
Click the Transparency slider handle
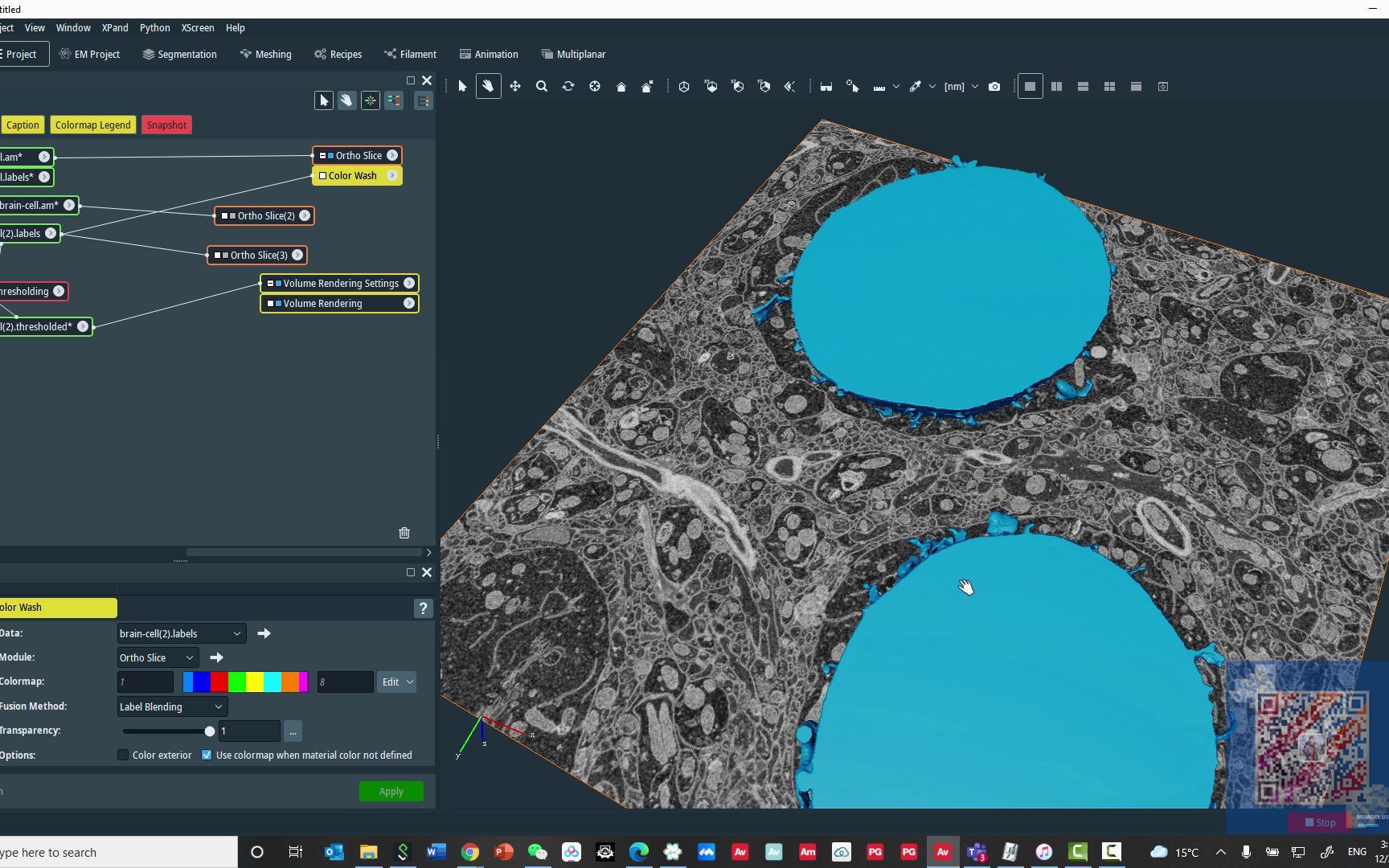pyautogui.click(x=210, y=731)
